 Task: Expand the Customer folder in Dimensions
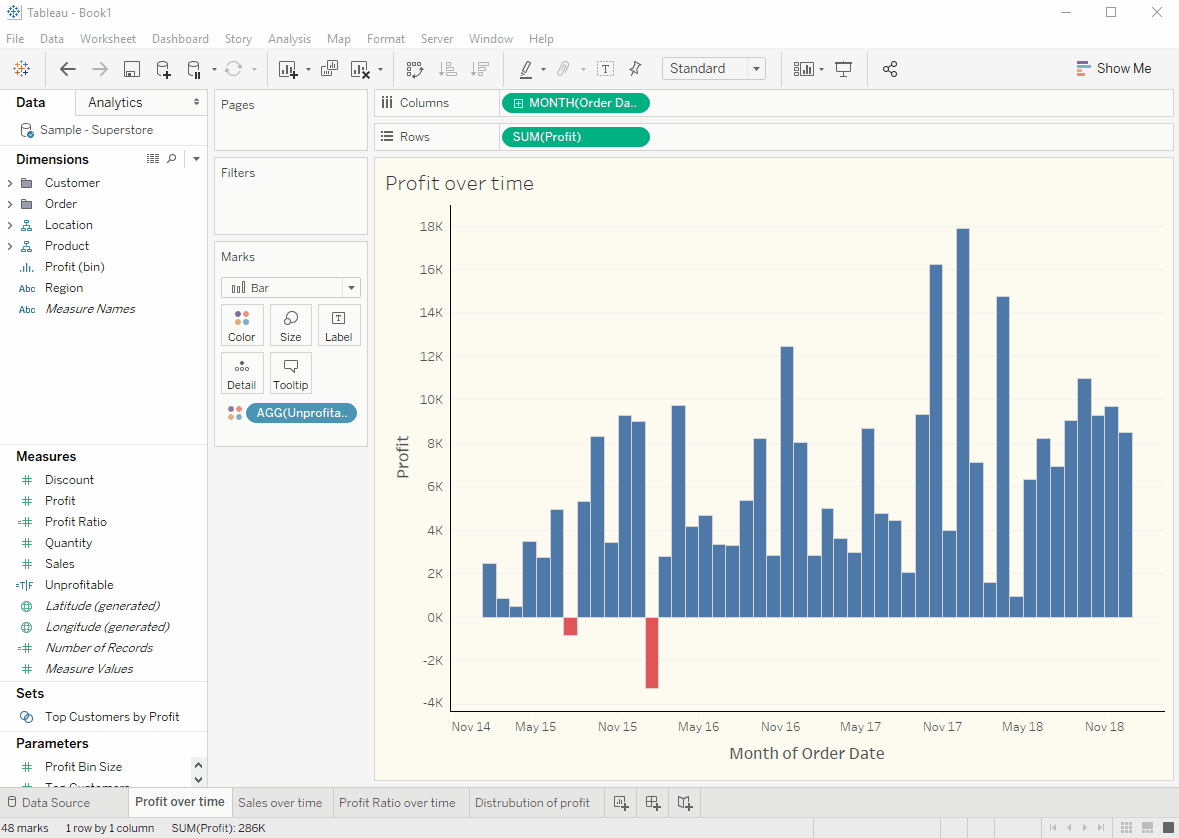coord(10,183)
